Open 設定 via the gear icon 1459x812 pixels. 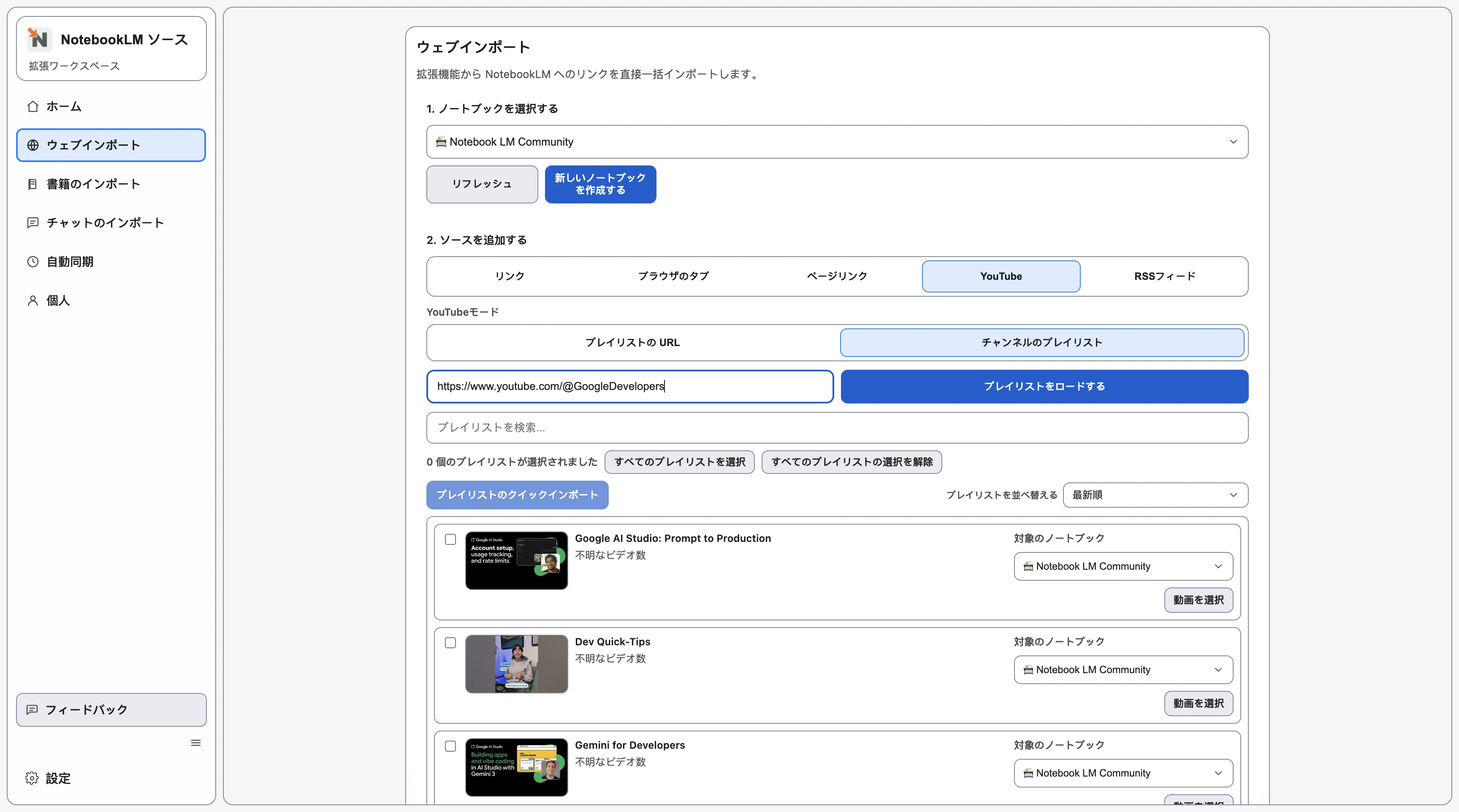(x=57, y=778)
